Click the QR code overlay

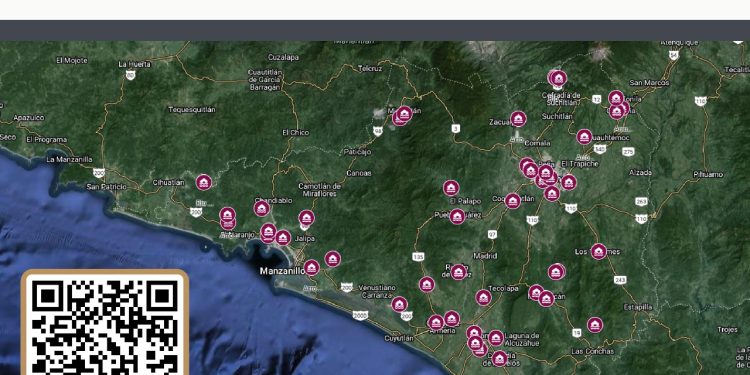click(x=105, y=323)
